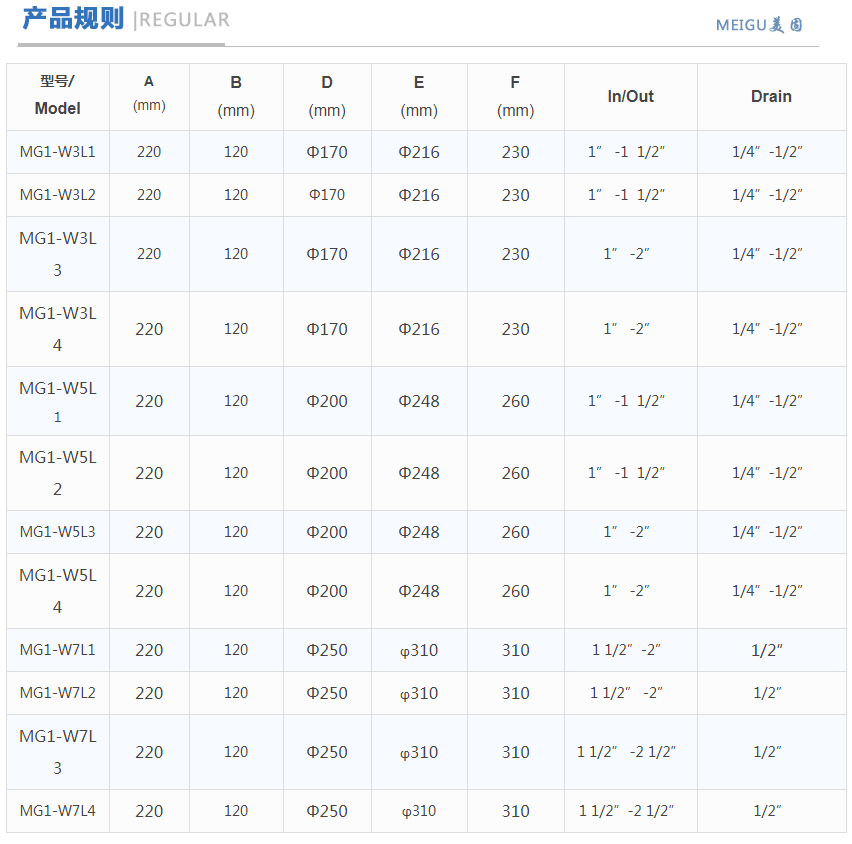Click the MG1-W5L3 model cell
852x844 pixels.
pyautogui.click(x=57, y=532)
